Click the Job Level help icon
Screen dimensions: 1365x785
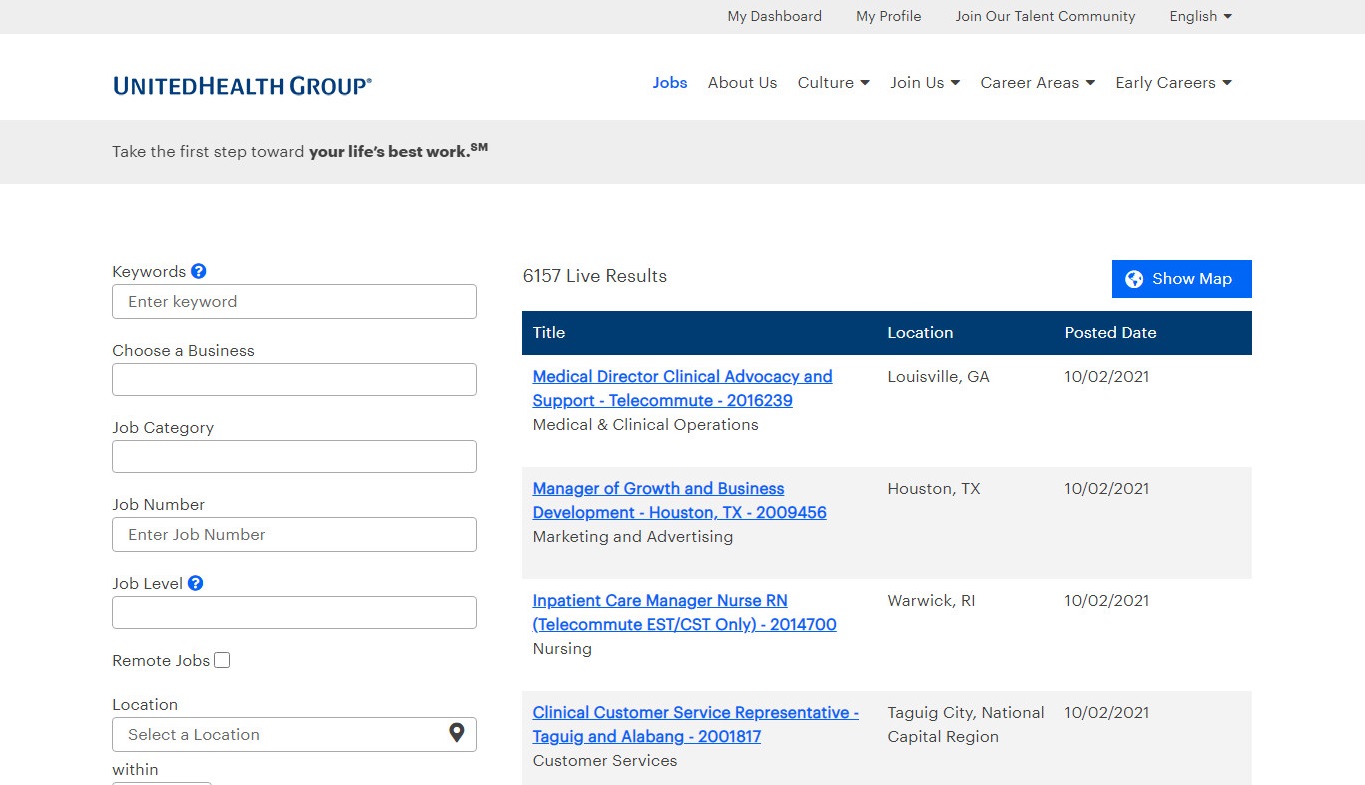(x=196, y=583)
